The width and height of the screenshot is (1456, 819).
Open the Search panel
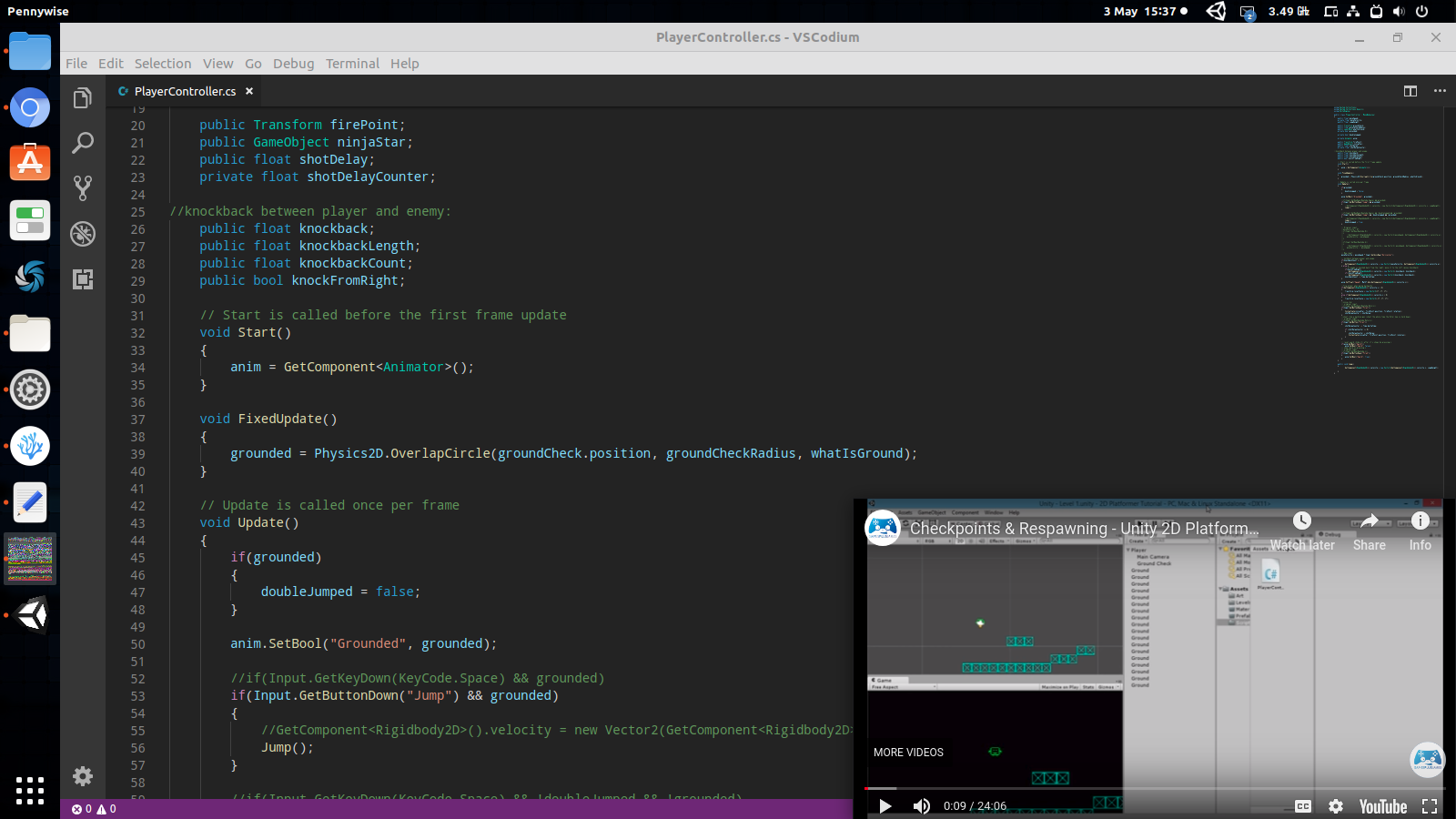point(83,143)
